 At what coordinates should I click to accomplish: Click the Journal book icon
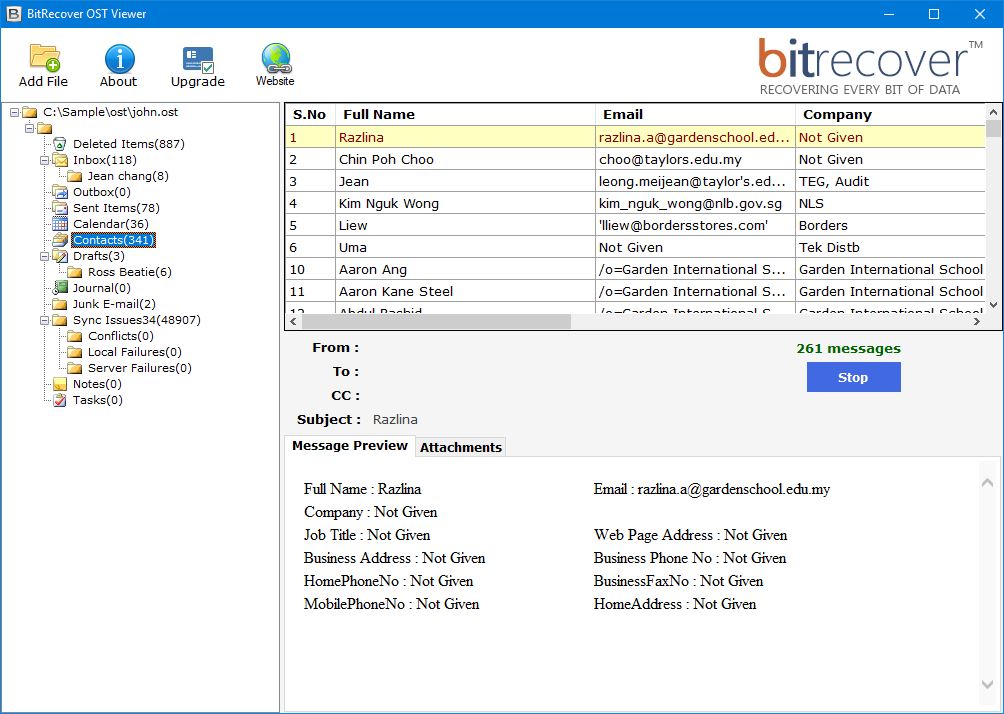tap(60, 288)
